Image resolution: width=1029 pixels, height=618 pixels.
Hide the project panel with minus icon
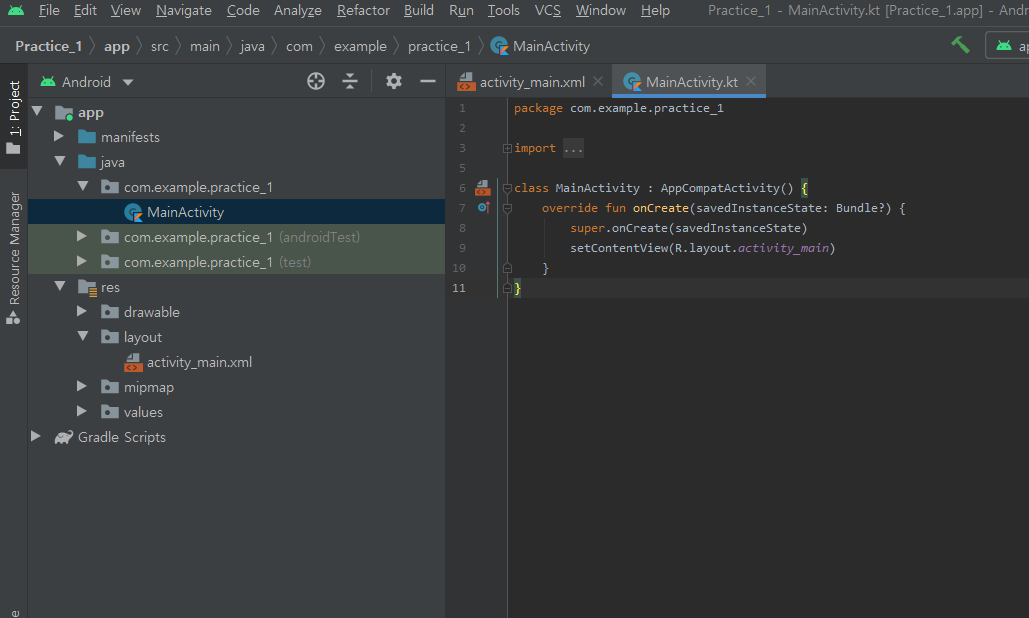click(x=428, y=81)
